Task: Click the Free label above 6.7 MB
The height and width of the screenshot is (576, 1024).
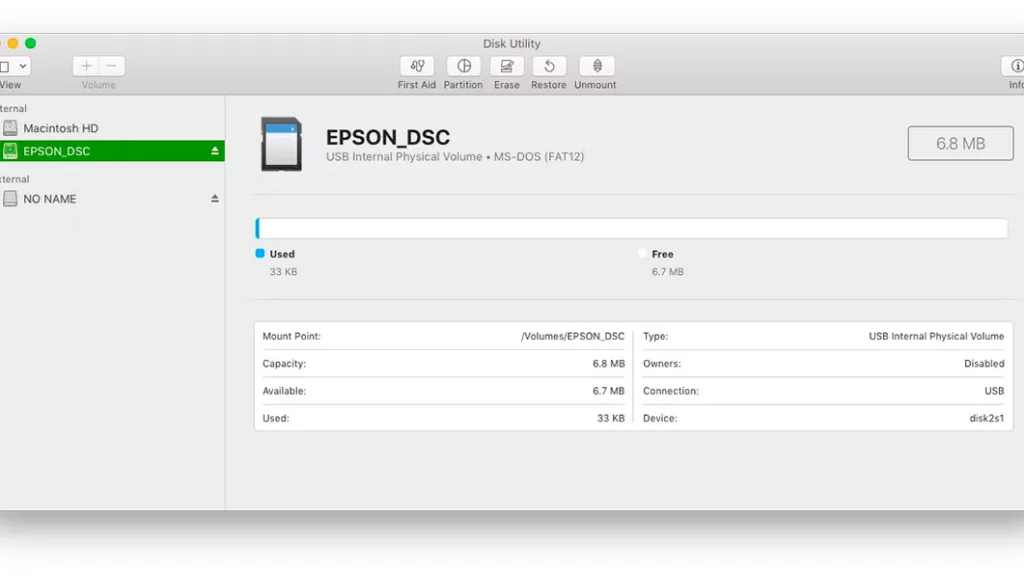Action: pyautogui.click(x=662, y=254)
